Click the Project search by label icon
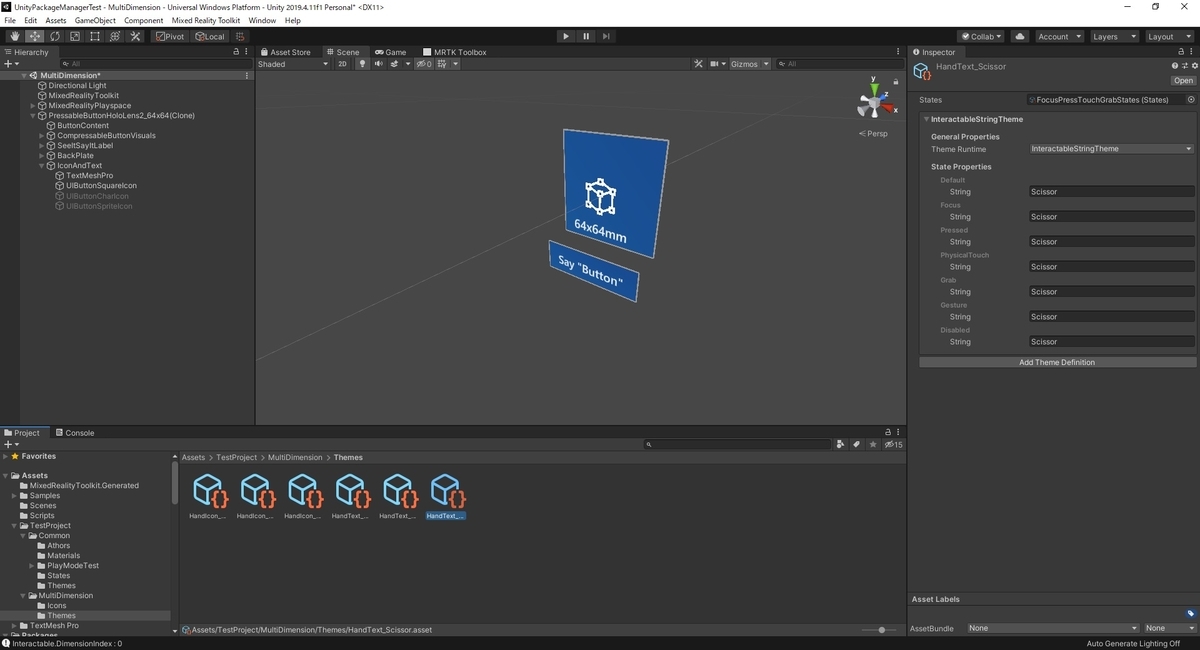 click(857, 444)
